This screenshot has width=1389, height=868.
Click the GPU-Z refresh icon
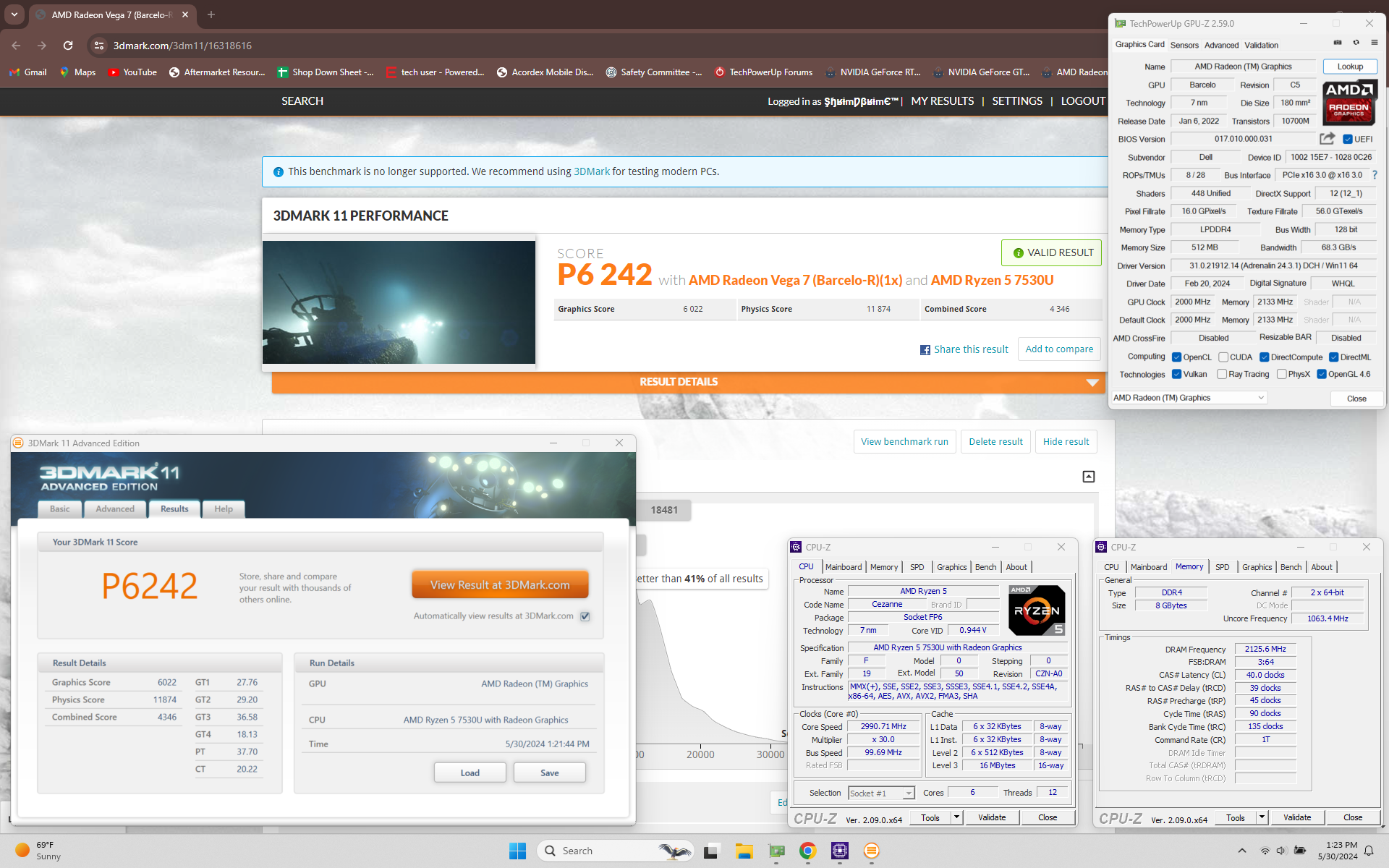pos(1356,43)
